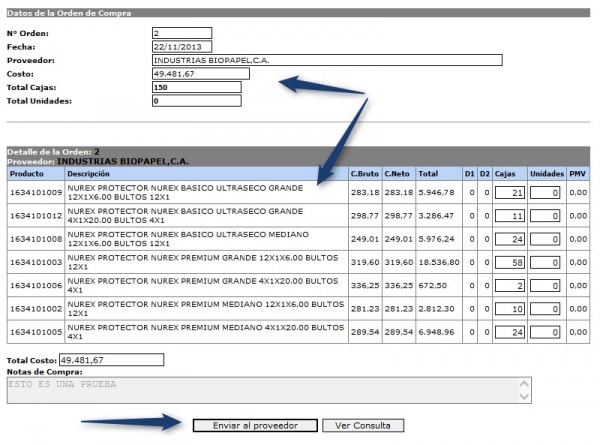Click the Notas de Compra text area
600x445 pixels.
pyautogui.click(x=262, y=390)
